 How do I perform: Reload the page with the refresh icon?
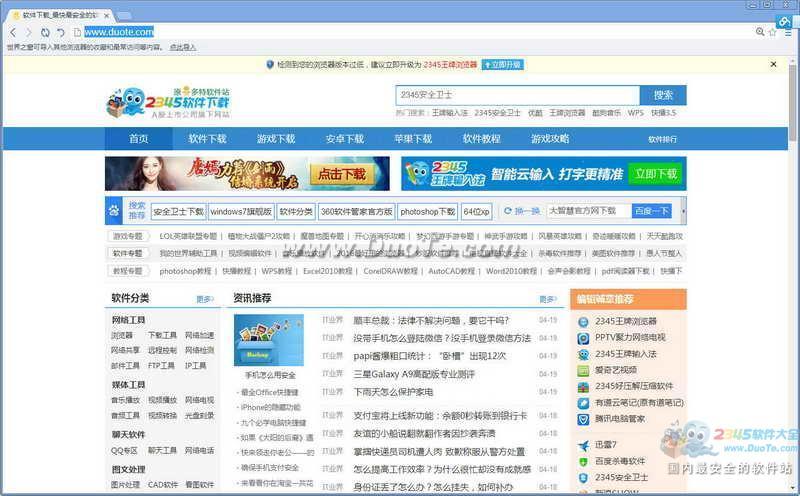[45, 33]
